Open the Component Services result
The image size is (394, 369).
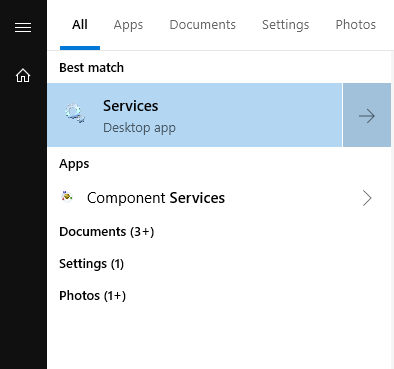(x=219, y=198)
